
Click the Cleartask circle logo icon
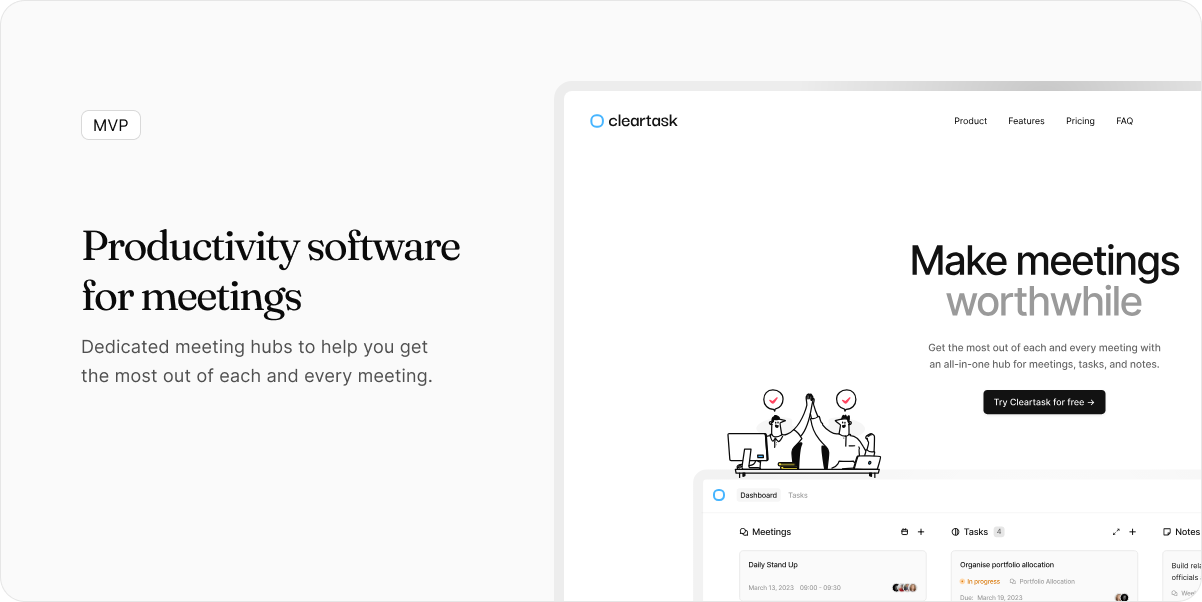pyautogui.click(x=597, y=121)
